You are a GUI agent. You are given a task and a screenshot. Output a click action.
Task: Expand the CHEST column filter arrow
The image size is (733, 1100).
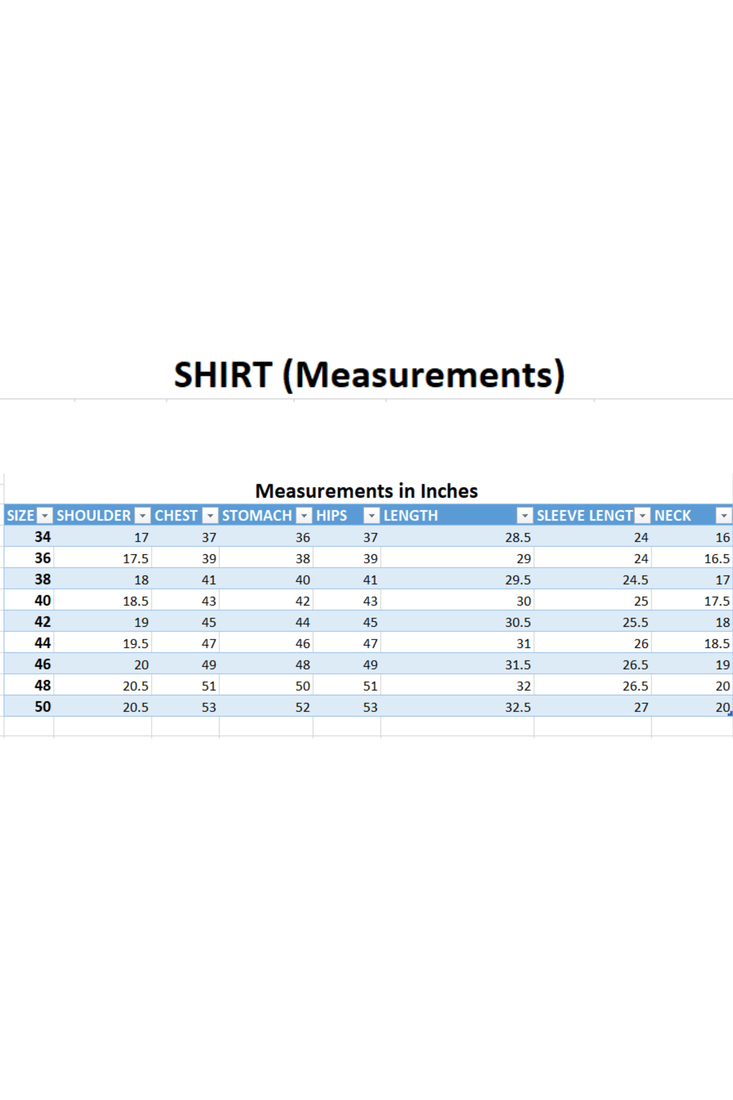(209, 516)
